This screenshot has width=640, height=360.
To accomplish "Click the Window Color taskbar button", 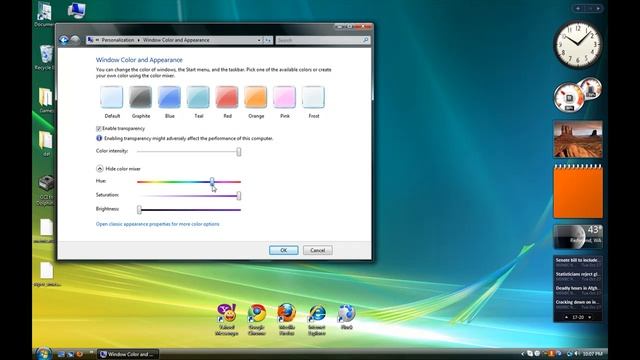I will (128, 354).
